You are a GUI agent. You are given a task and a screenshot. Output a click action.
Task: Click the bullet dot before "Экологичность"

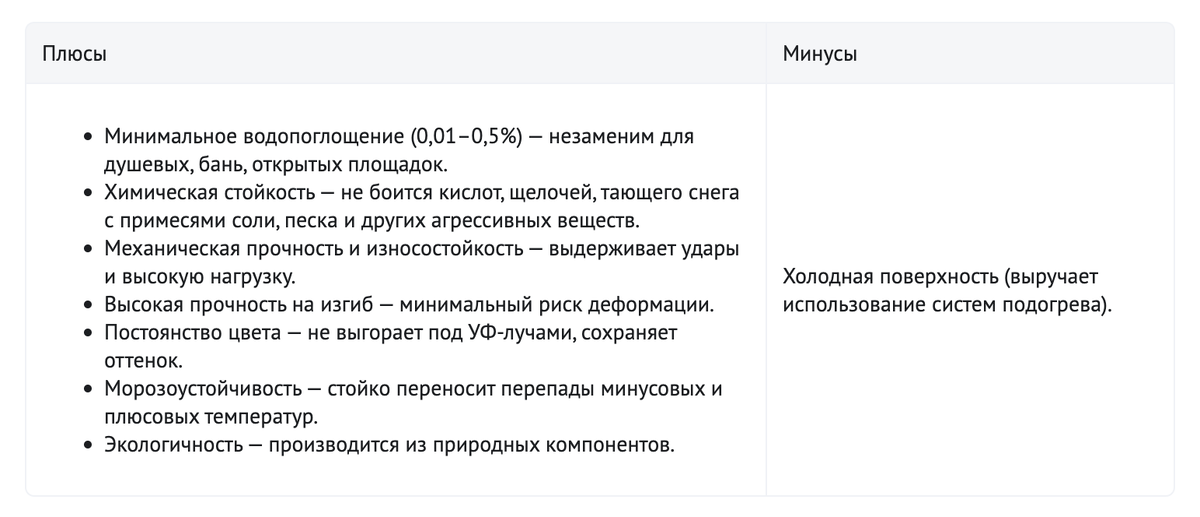pos(90,445)
